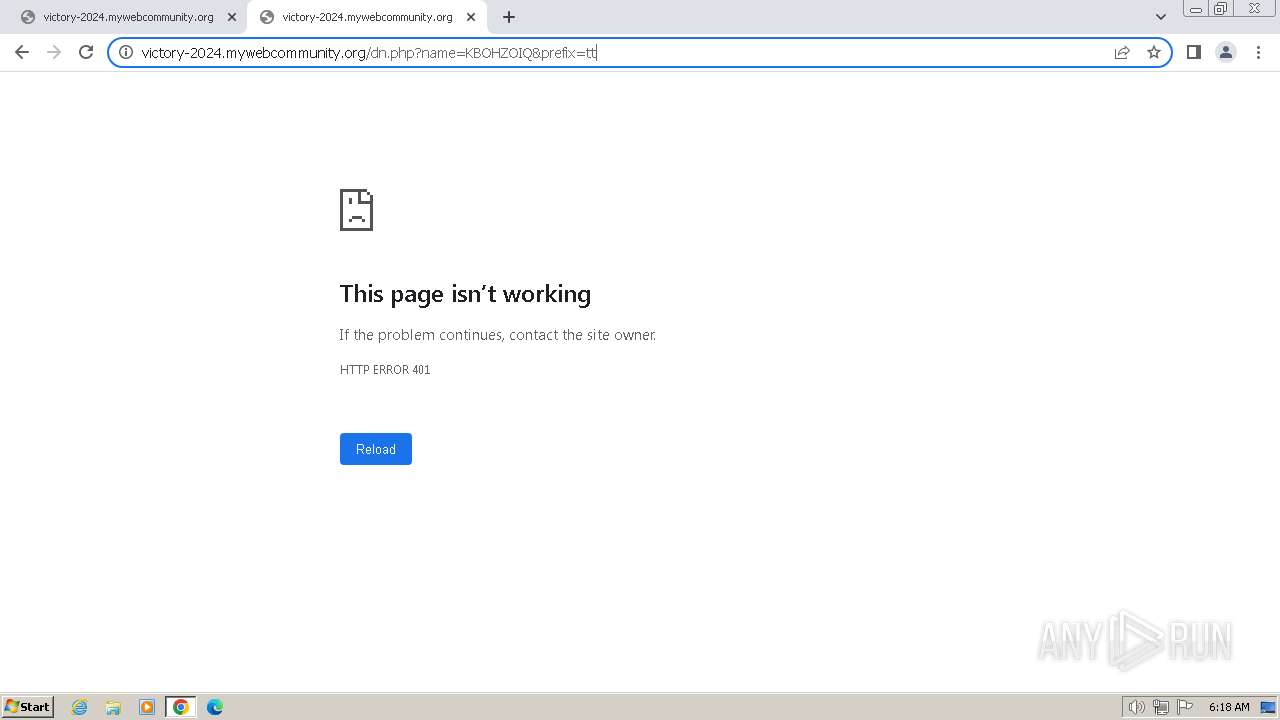Click the sad page error icon

356,210
